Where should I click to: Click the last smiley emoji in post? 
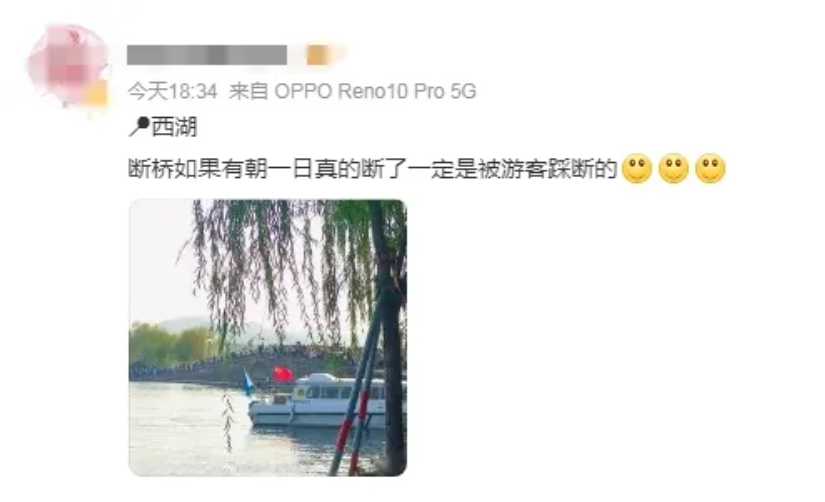[x=710, y=168]
